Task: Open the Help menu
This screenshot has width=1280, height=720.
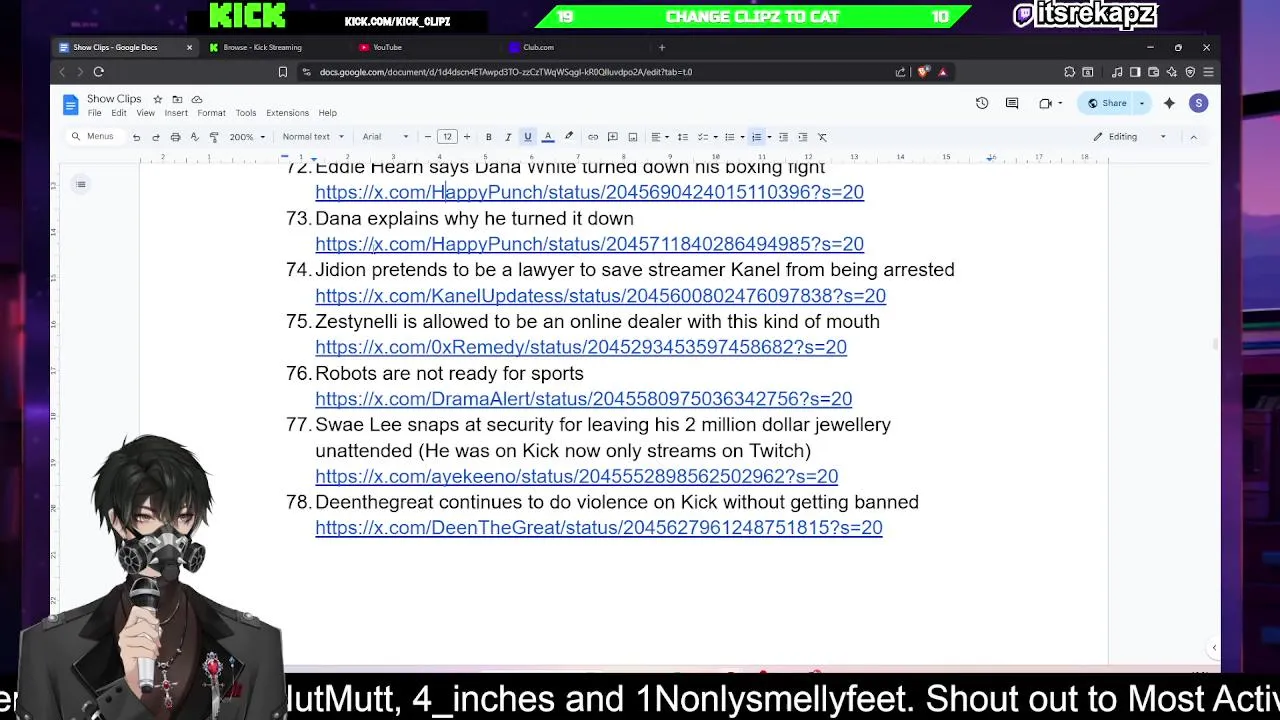Action: 327,113
